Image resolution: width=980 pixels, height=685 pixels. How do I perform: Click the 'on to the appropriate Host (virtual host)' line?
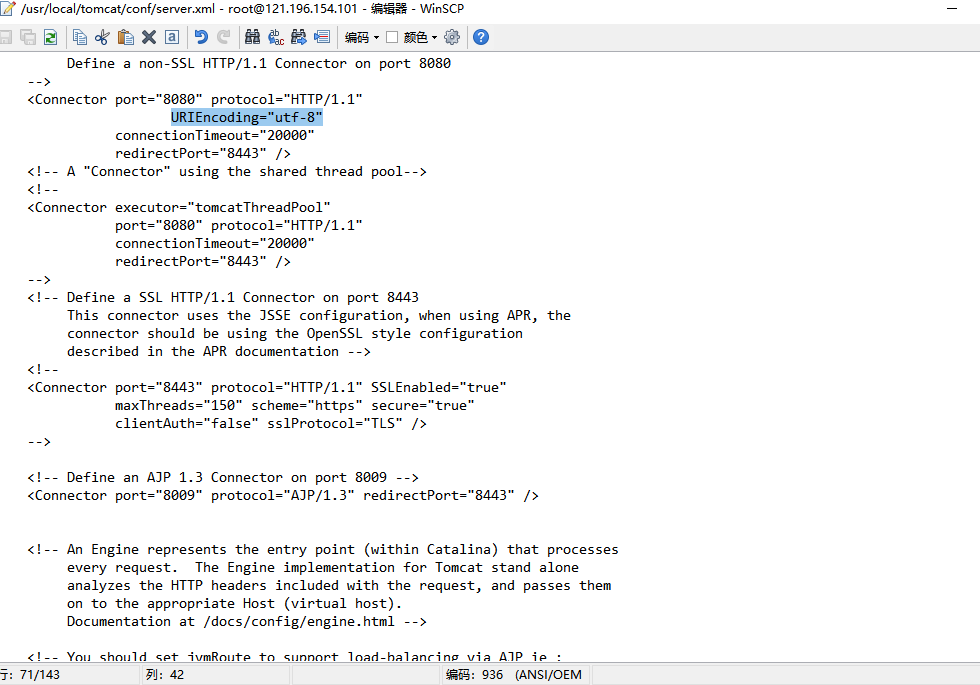[234, 604]
